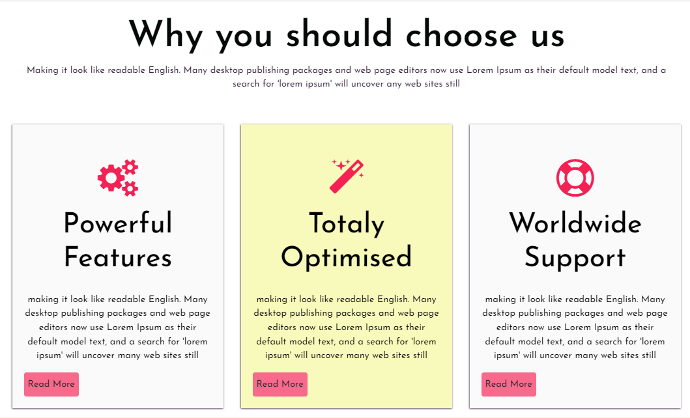Click the gears icon above Powerful Features
The width and height of the screenshot is (690, 418).
[118, 177]
